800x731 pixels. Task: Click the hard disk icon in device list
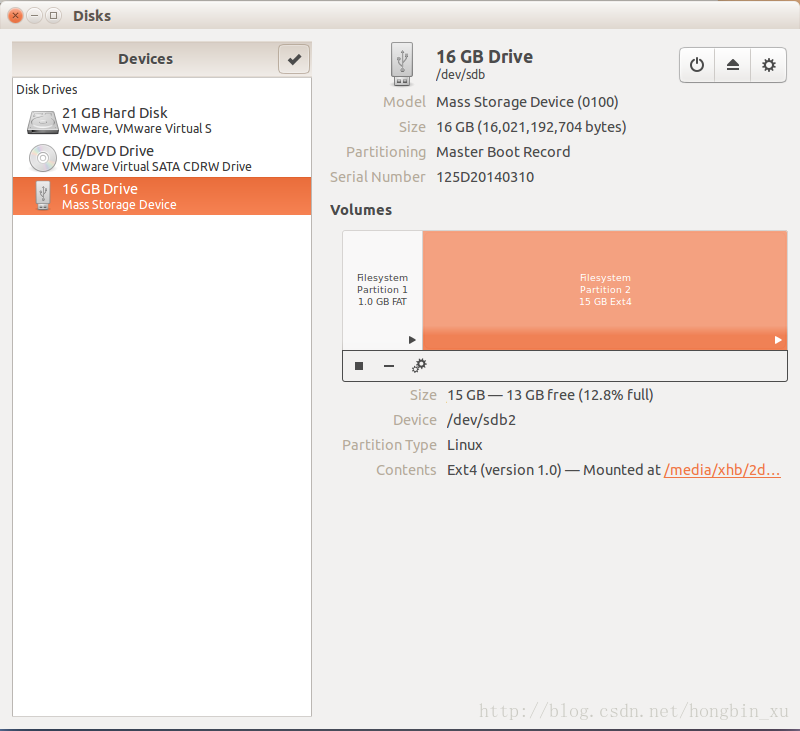(42, 122)
